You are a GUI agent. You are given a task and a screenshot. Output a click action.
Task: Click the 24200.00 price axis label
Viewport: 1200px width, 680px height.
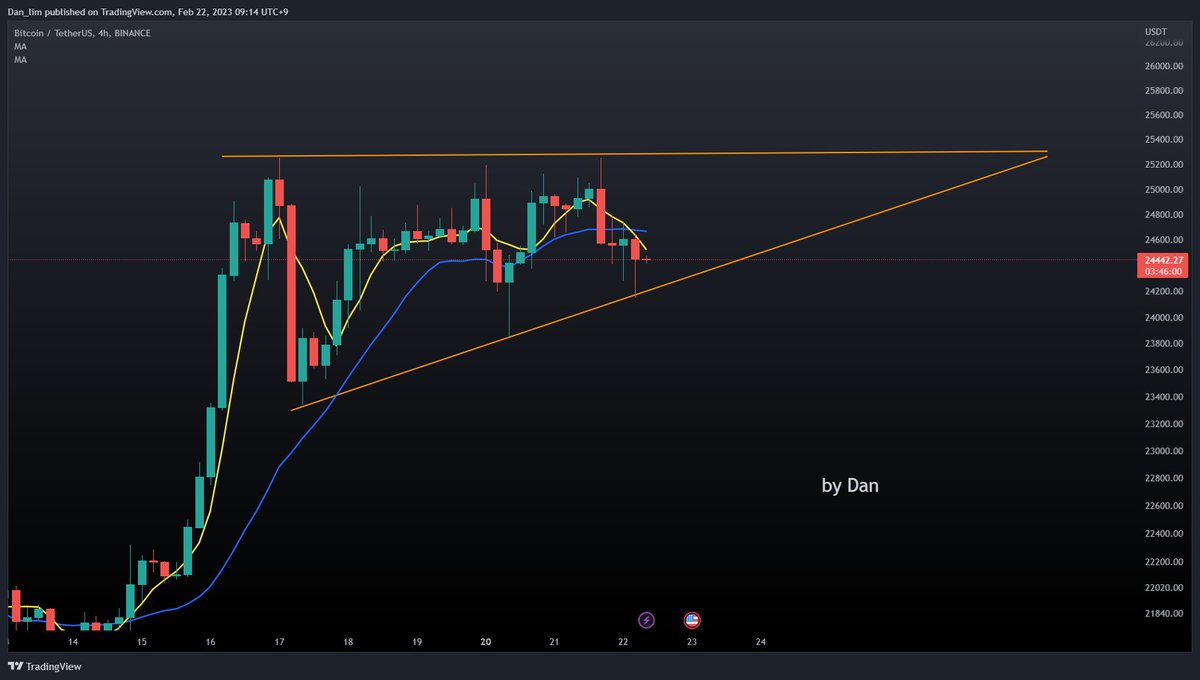pyautogui.click(x=1163, y=291)
